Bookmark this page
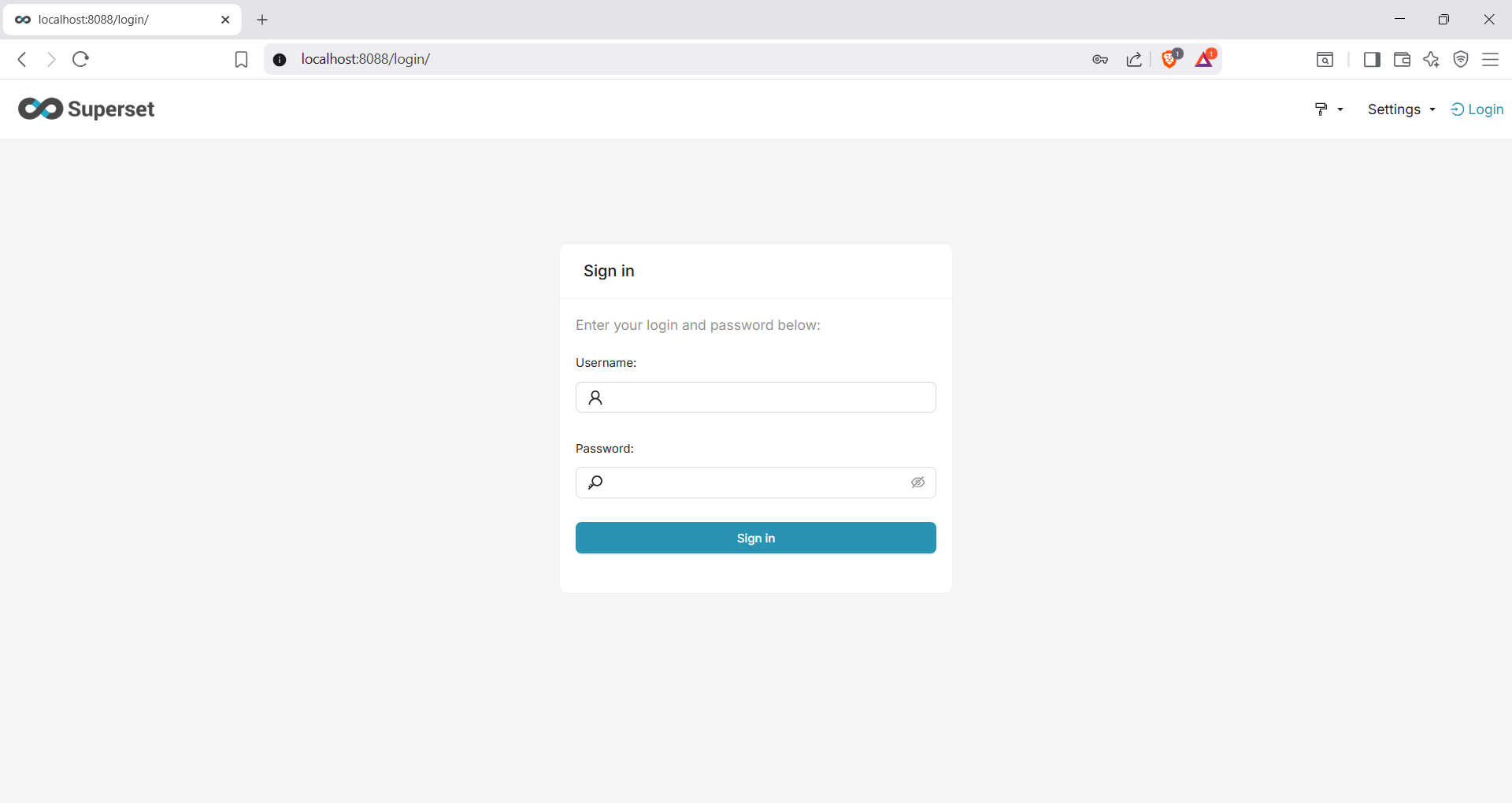The width and height of the screenshot is (1512, 803). click(241, 60)
